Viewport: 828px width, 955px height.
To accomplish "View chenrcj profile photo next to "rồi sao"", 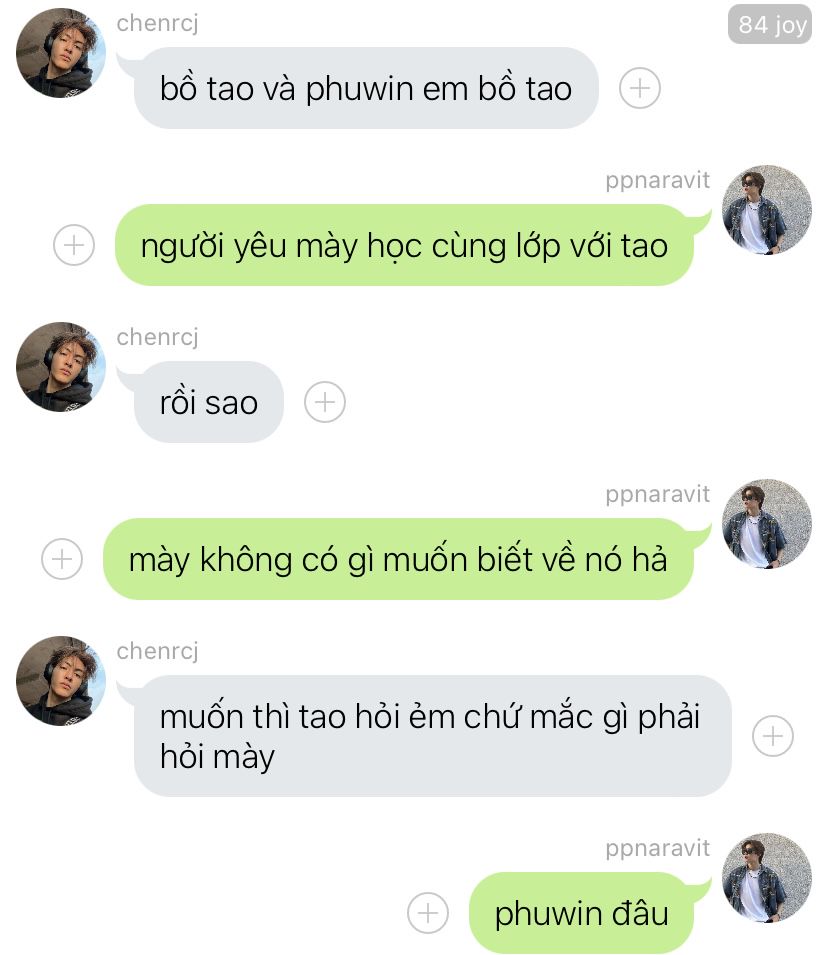I will 60,367.
